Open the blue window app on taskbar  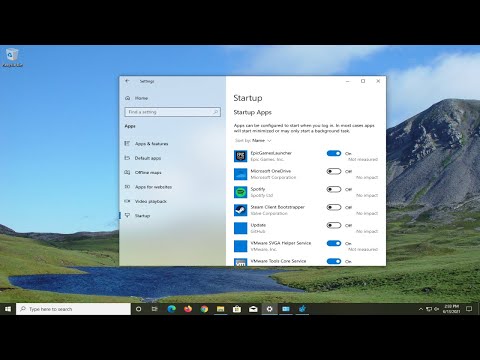point(286,309)
